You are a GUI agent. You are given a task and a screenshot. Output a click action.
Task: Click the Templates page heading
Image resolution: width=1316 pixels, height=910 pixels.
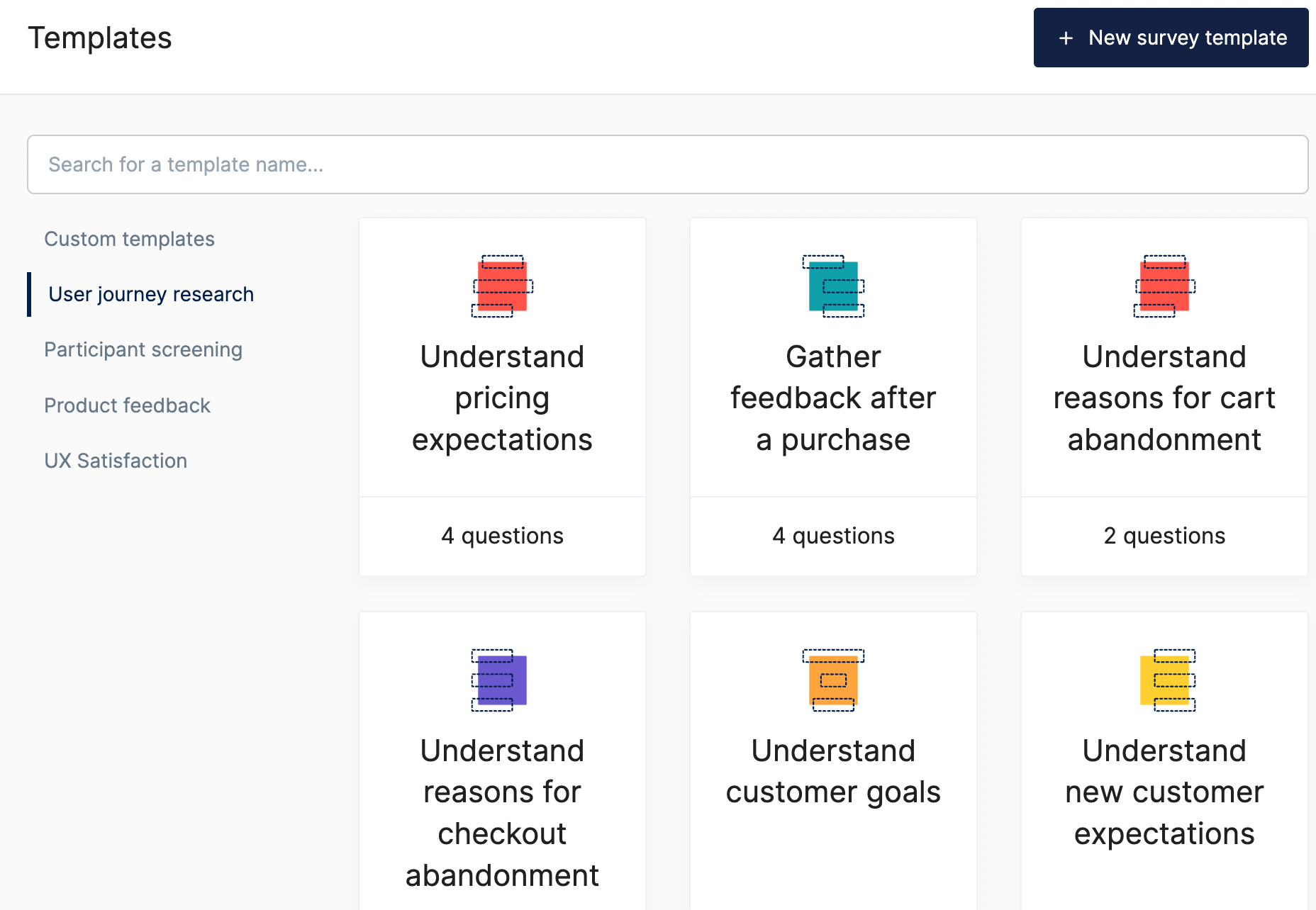click(x=100, y=38)
